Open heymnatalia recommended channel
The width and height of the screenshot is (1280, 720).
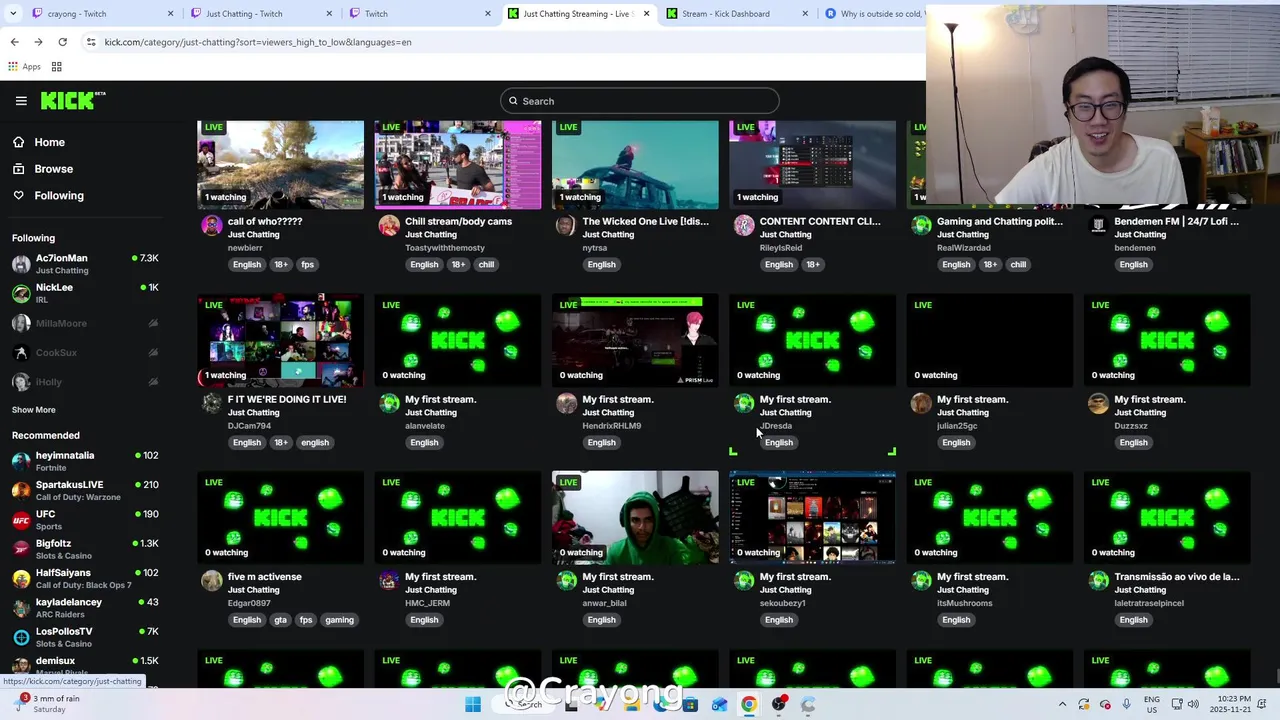[x=85, y=461]
